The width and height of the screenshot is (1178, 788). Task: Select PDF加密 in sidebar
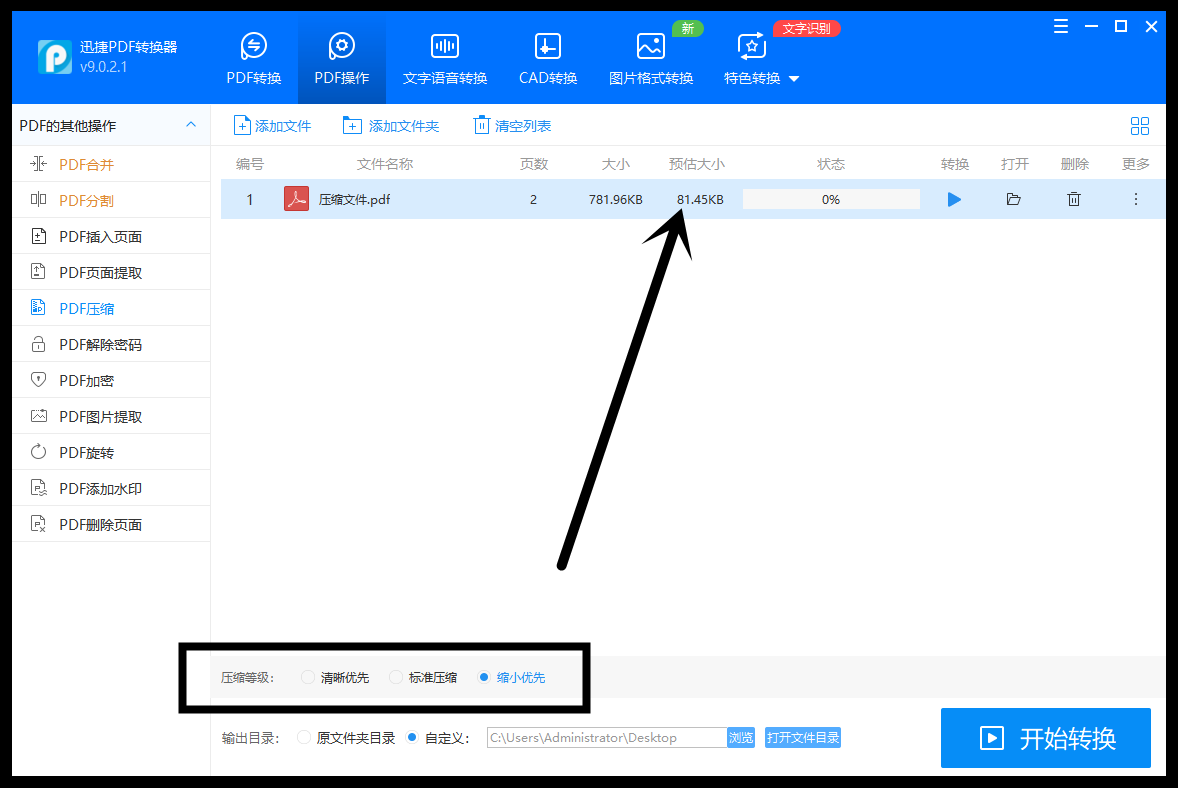pos(111,381)
